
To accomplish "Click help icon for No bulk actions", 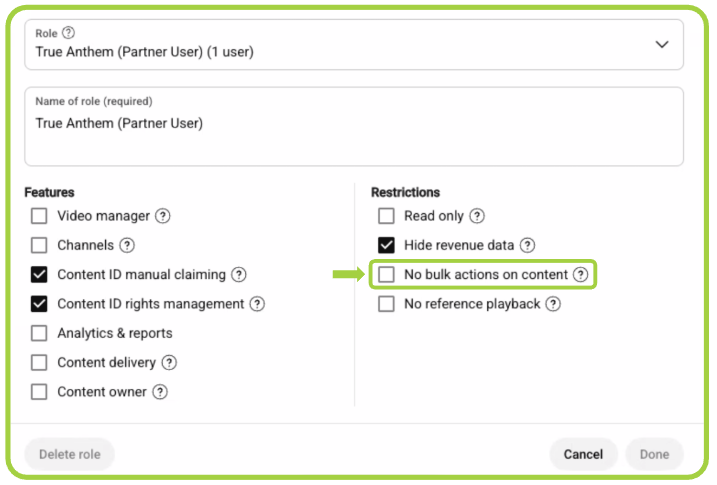I will [x=581, y=274].
